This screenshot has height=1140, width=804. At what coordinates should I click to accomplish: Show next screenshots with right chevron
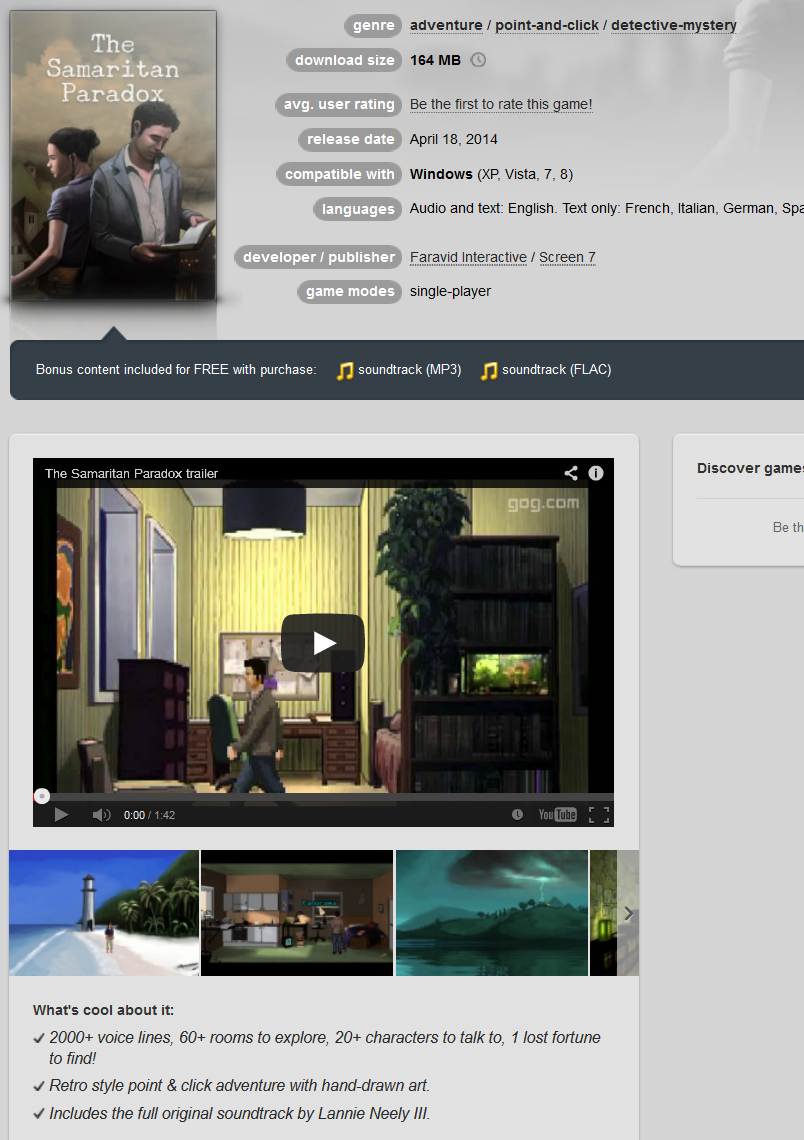click(628, 914)
